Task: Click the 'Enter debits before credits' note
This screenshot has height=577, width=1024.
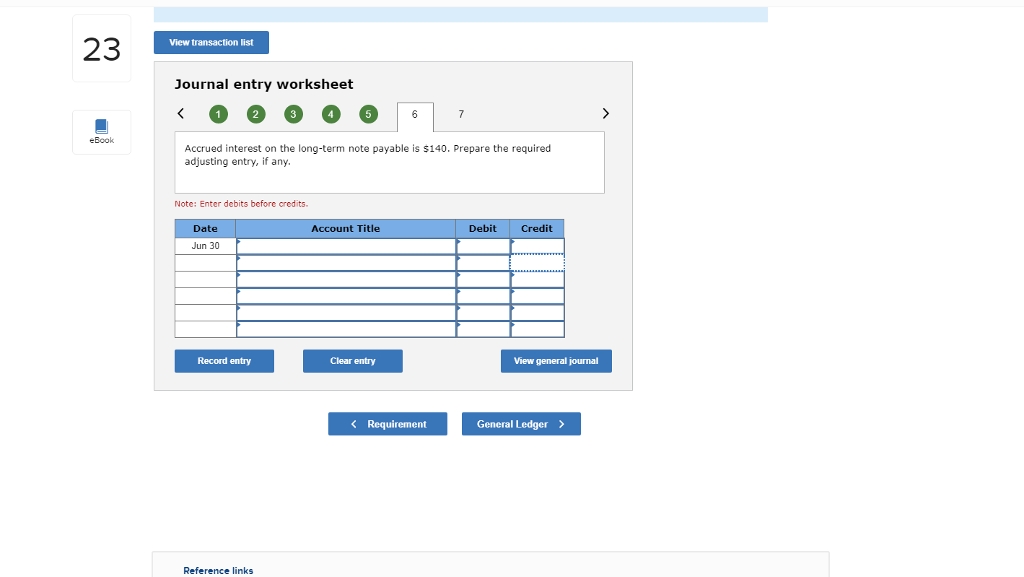Action: tap(241, 204)
